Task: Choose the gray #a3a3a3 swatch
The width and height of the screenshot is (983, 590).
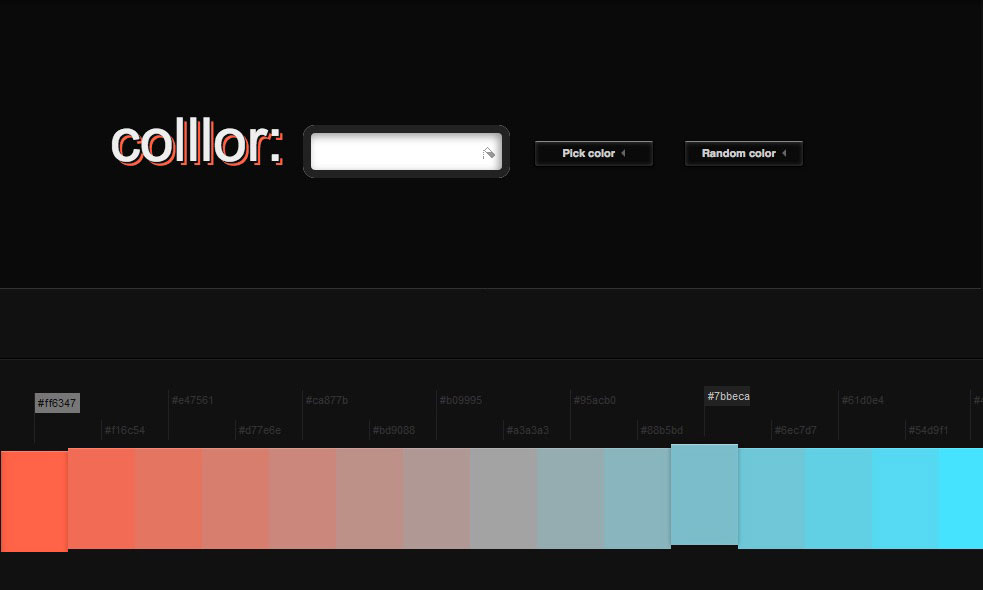Action: [503, 498]
